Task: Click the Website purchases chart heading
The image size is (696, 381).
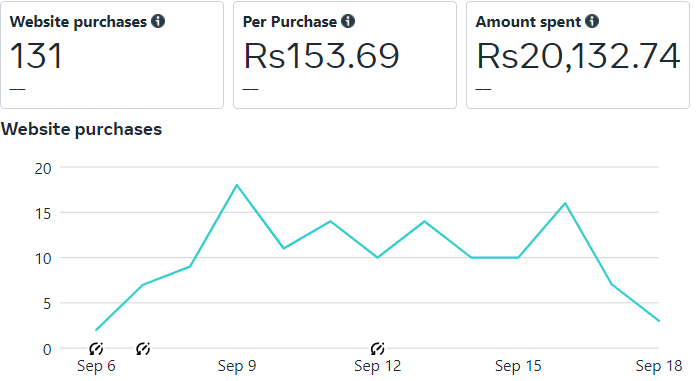Action: [82, 129]
